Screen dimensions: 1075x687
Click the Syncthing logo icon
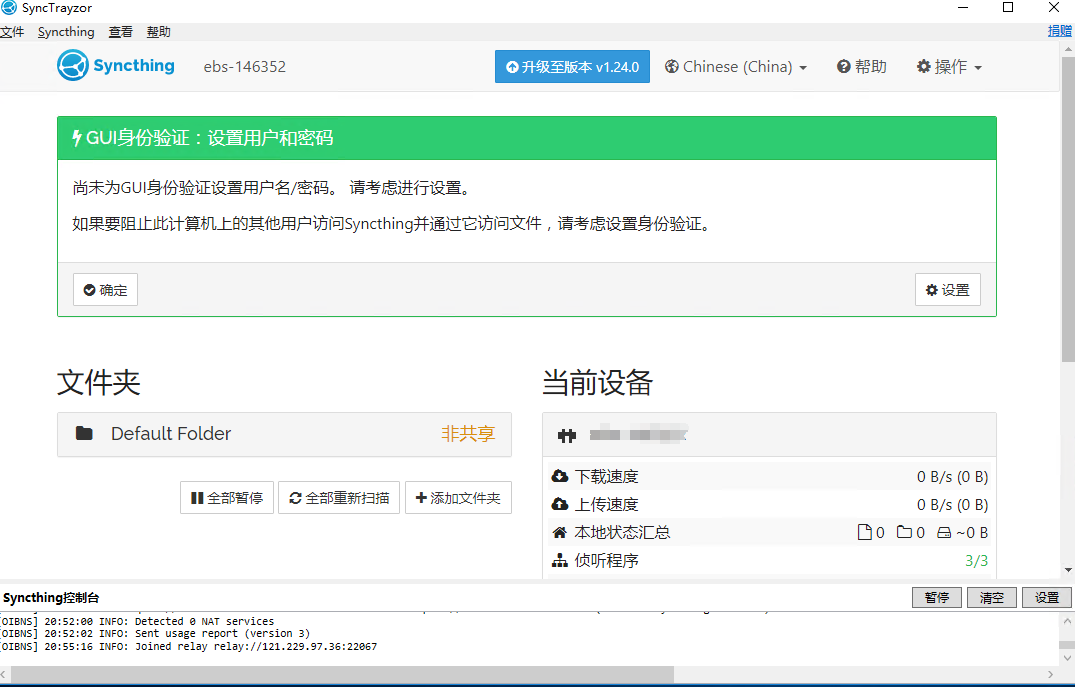73,67
